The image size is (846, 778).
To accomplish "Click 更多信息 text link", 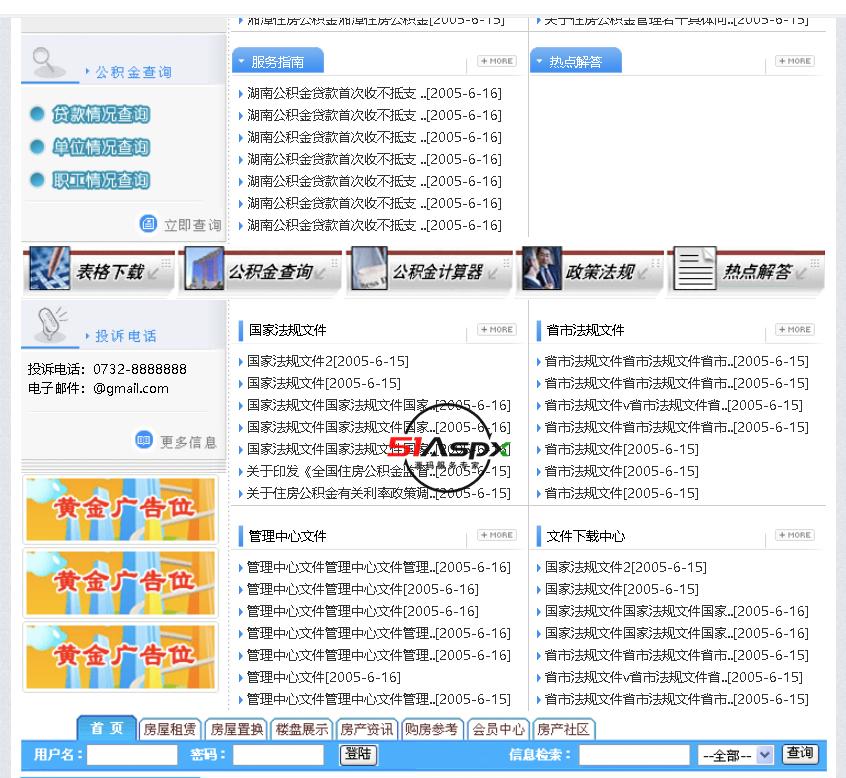I will (188, 442).
